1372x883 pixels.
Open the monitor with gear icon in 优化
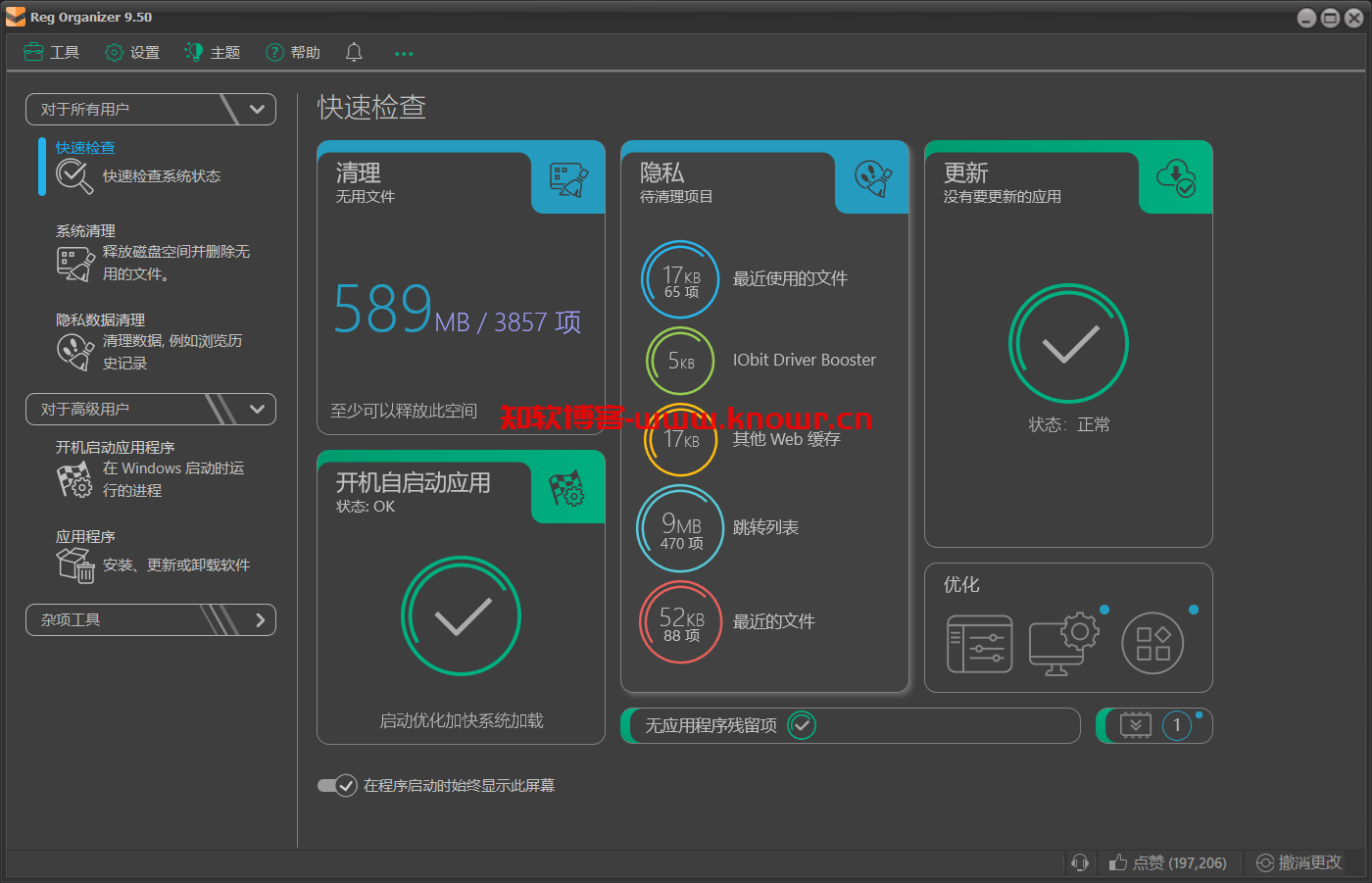pyautogui.click(x=1064, y=644)
